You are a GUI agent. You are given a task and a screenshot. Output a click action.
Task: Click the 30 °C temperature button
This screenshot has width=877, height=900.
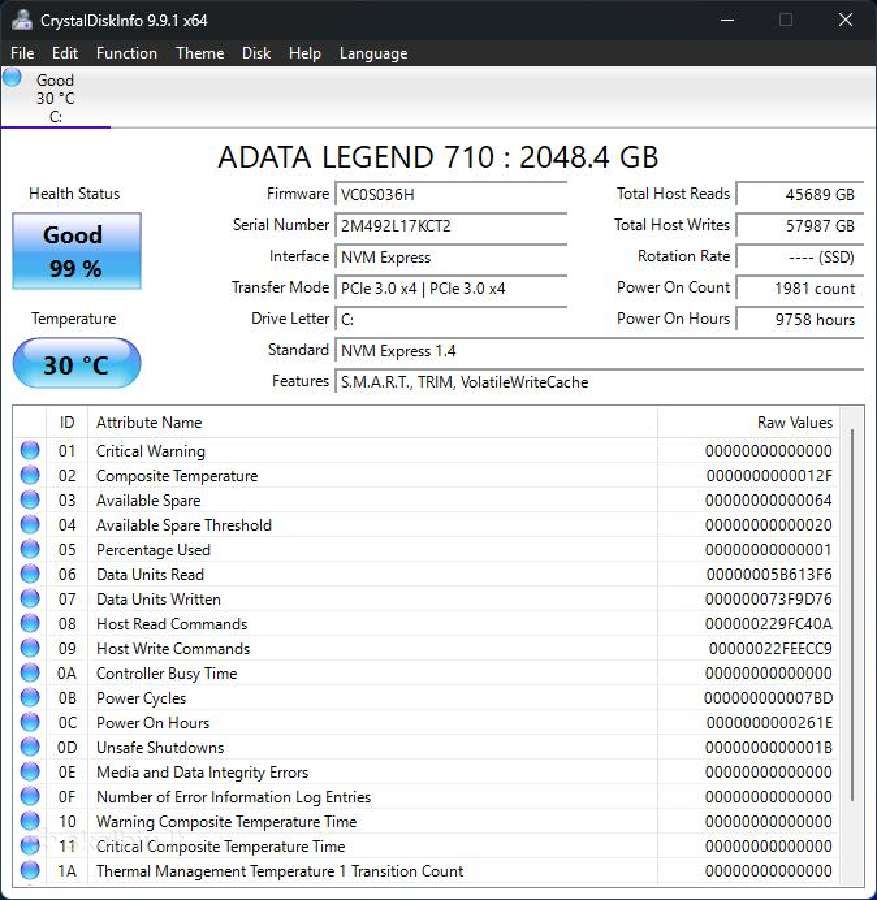[x=77, y=363]
